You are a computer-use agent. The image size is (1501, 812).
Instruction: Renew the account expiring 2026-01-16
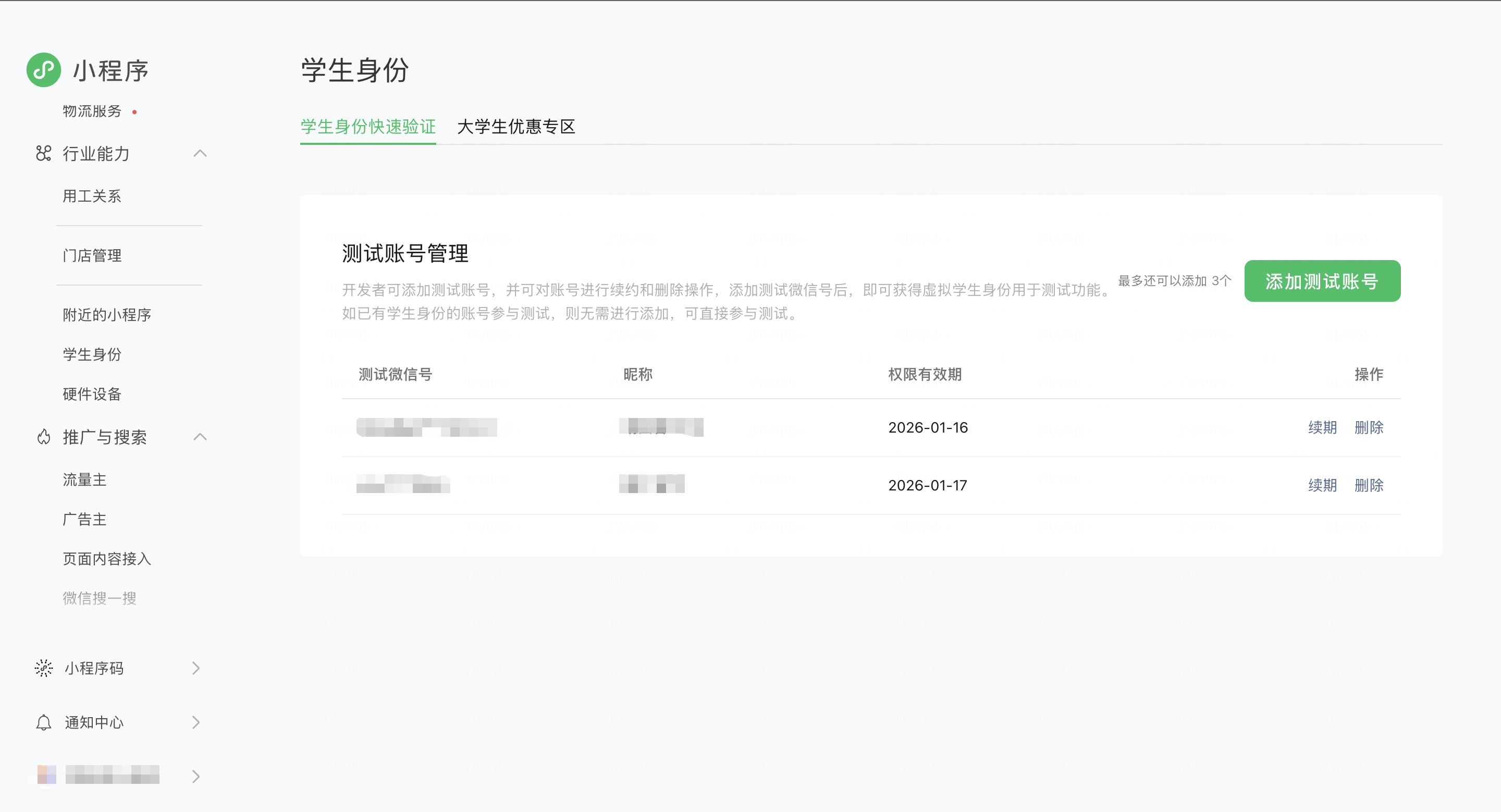tap(1322, 427)
